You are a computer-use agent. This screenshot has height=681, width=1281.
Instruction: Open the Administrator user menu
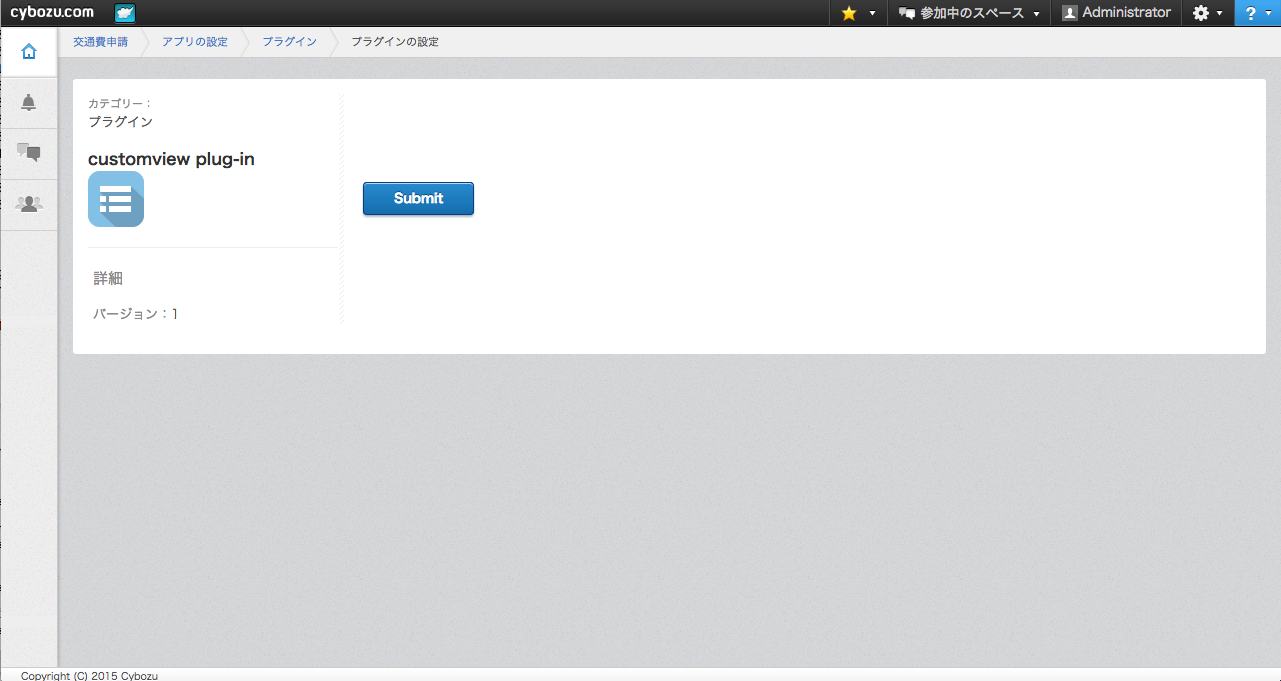click(x=1116, y=13)
